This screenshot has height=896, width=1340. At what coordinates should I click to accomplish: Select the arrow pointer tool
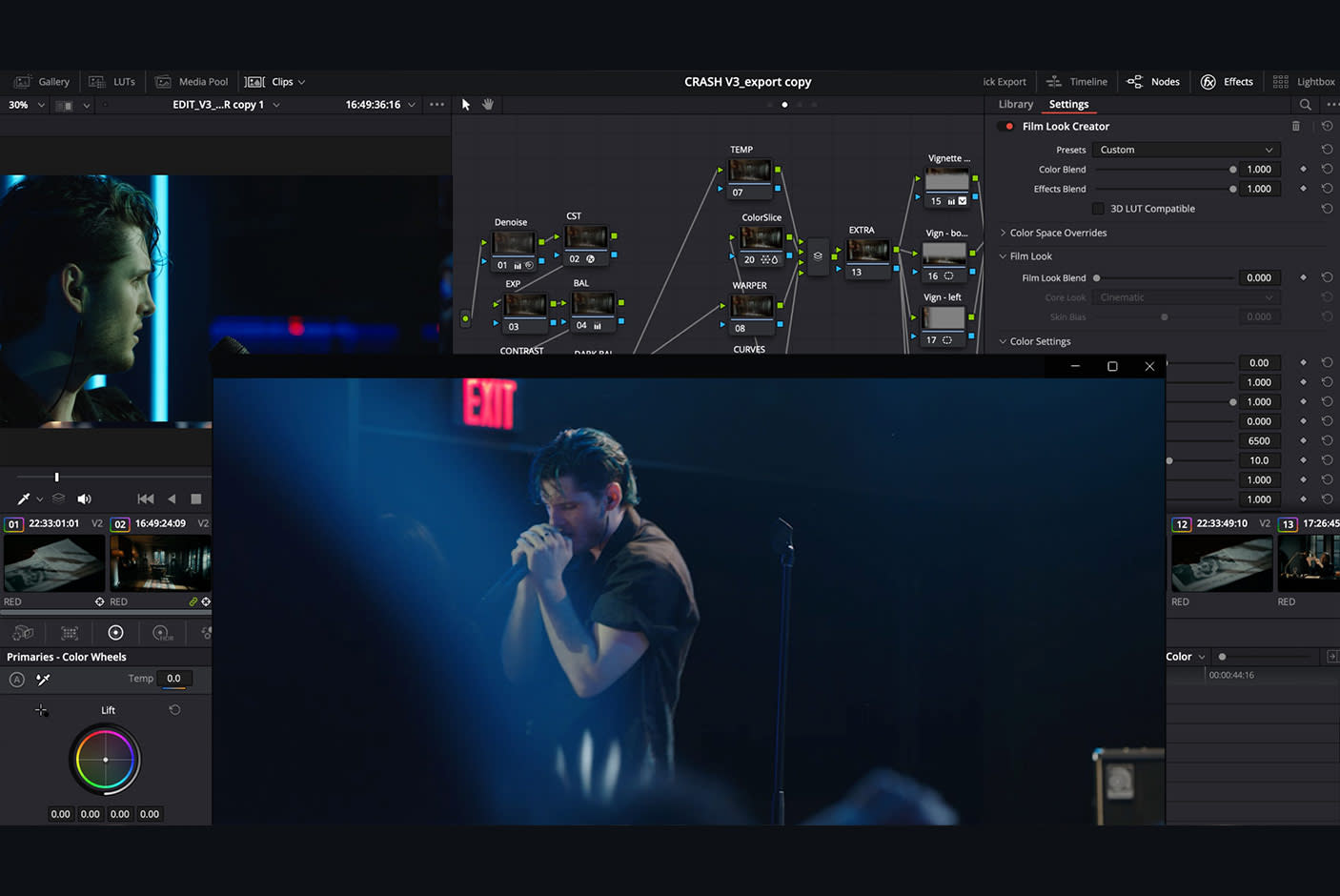pyautogui.click(x=466, y=105)
